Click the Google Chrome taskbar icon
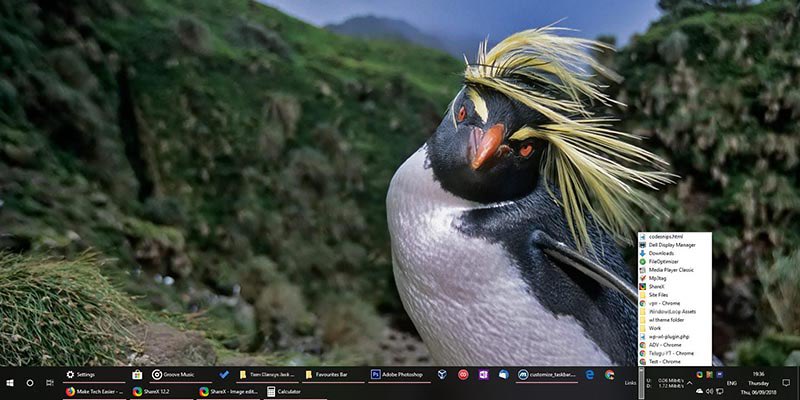The width and height of the screenshot is (800, 400). [609, 374]
